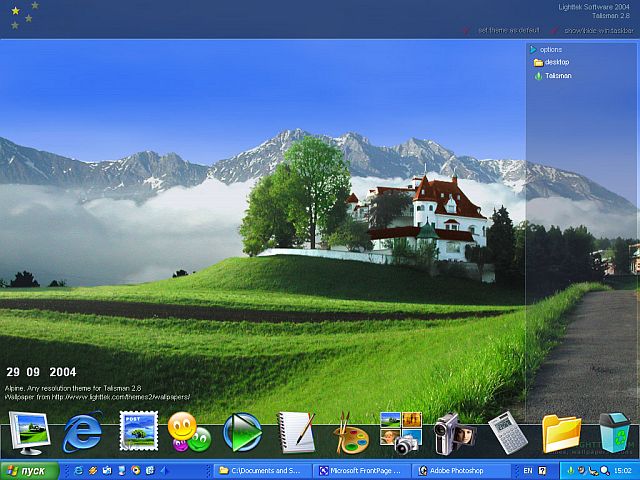Open the notepad icon in the dock
This screenshot has height=480, width=640.
pos(296,432)
